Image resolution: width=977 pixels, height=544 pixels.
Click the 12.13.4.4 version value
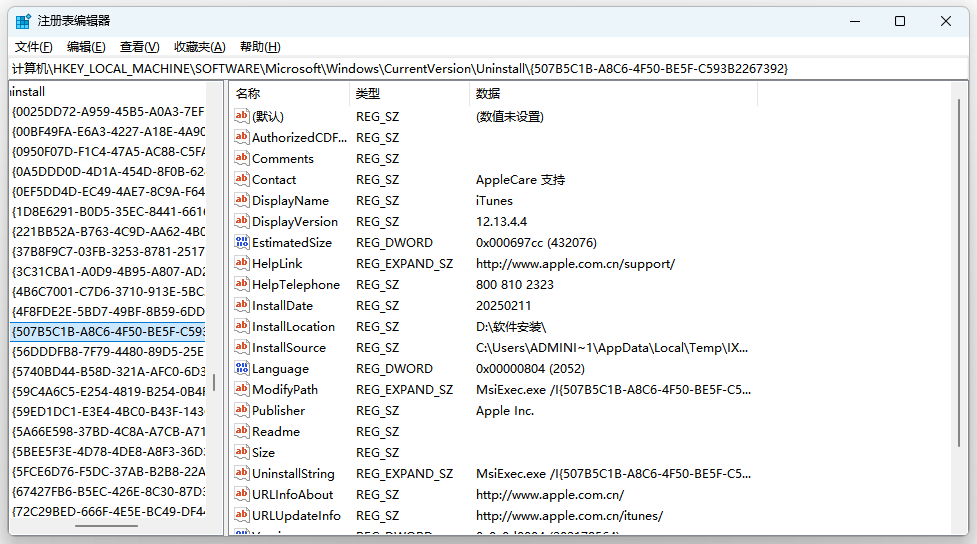click(x=501, y=222)
